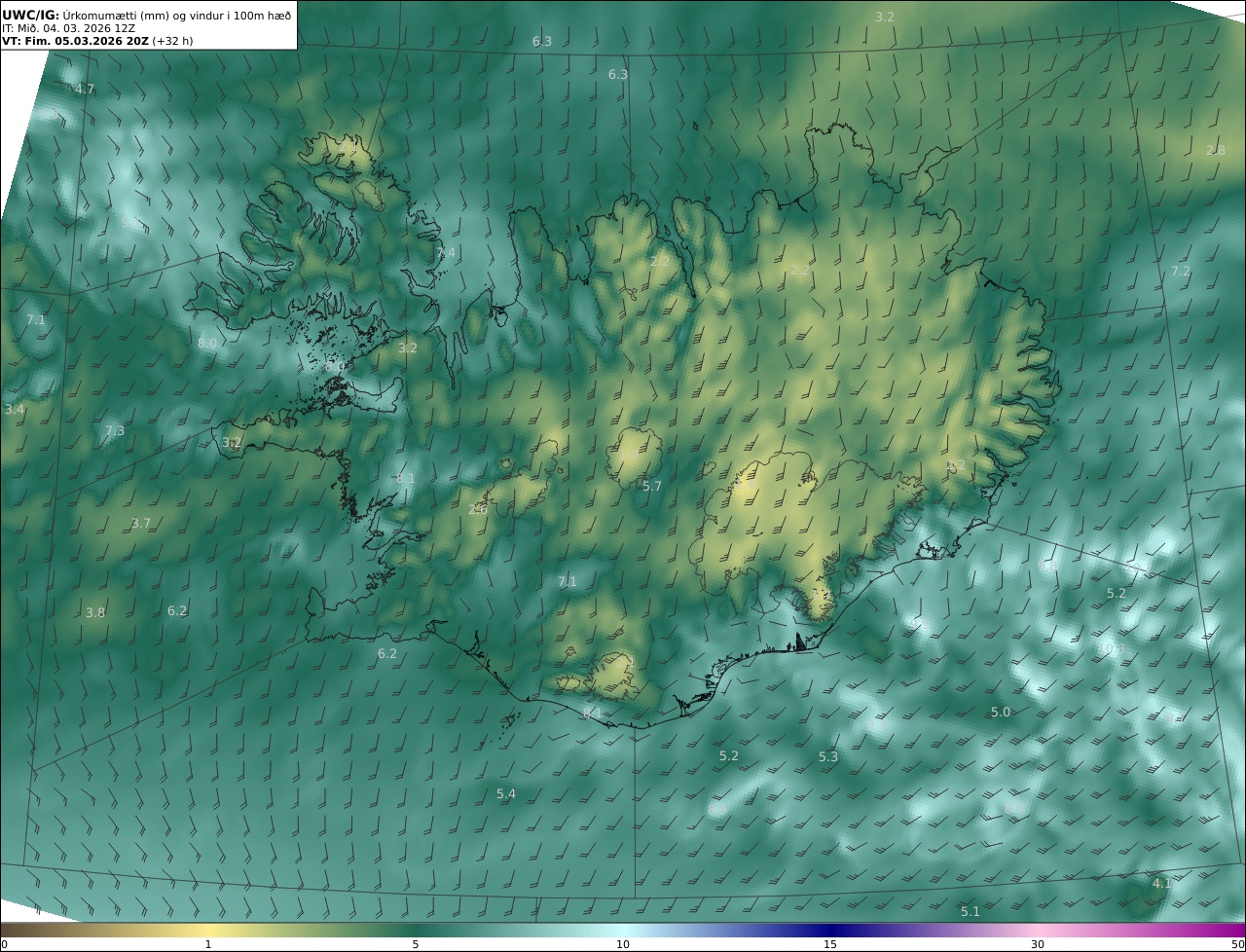Click the 7.3 value label on the map
This screenshot has height=952, width=1246.
coord(115,431)
